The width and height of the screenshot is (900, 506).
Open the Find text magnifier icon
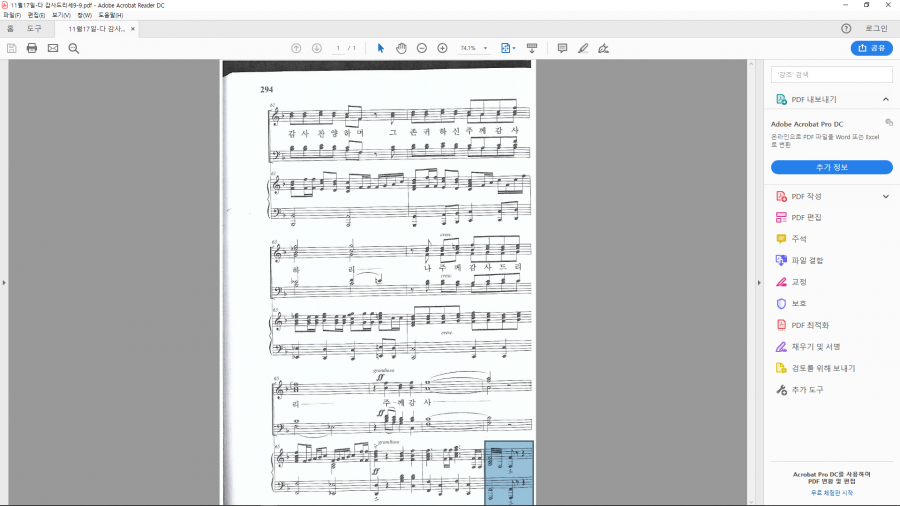pos(73,48)
